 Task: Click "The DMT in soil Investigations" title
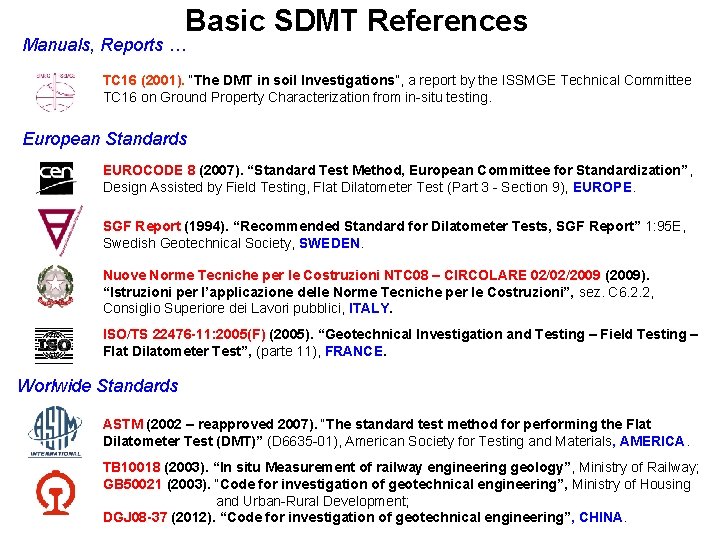pyautogui.click(x=294, y=80)
